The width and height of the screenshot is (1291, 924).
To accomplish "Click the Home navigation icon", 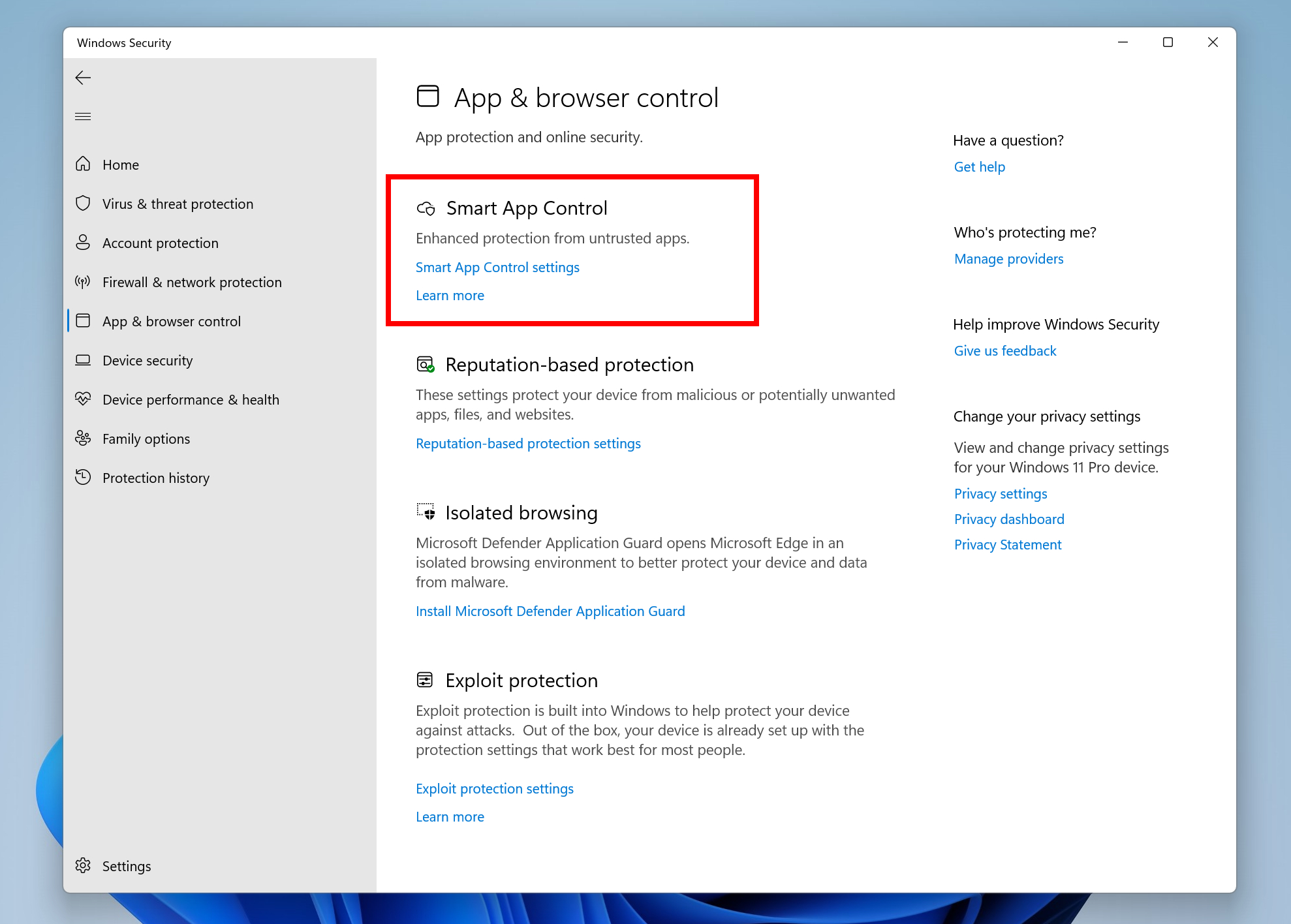I will coord(84,164).
